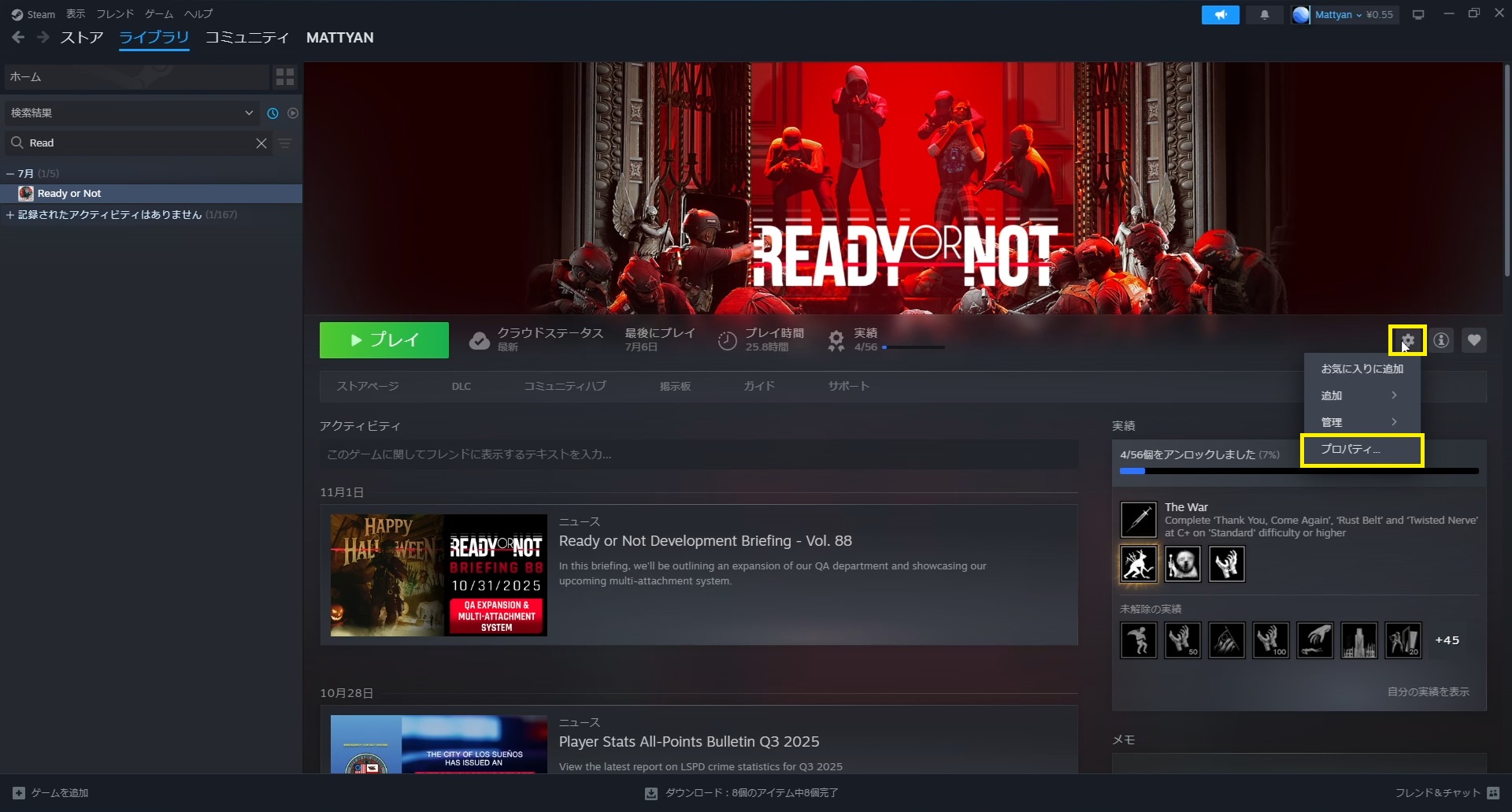Open the notifications bell icon

(x=1265, y=15)
